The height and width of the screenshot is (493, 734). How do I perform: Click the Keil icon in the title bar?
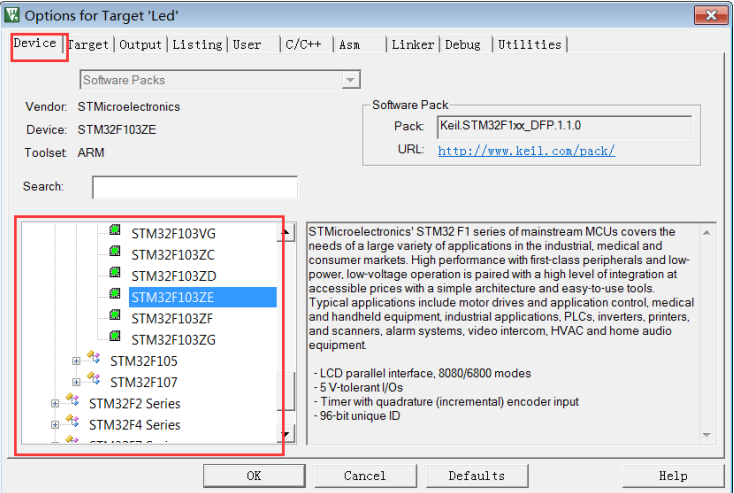click(x=12, y=15)
